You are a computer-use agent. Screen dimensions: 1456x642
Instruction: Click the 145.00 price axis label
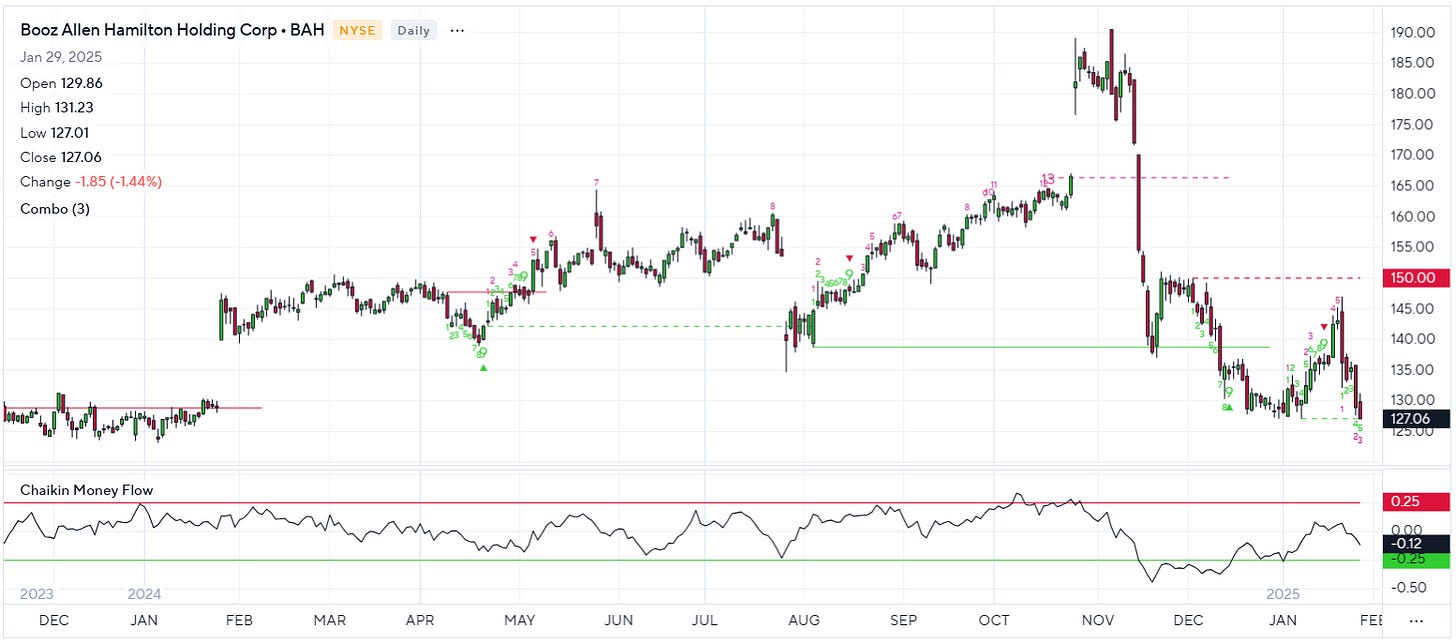click(1414, 309)
